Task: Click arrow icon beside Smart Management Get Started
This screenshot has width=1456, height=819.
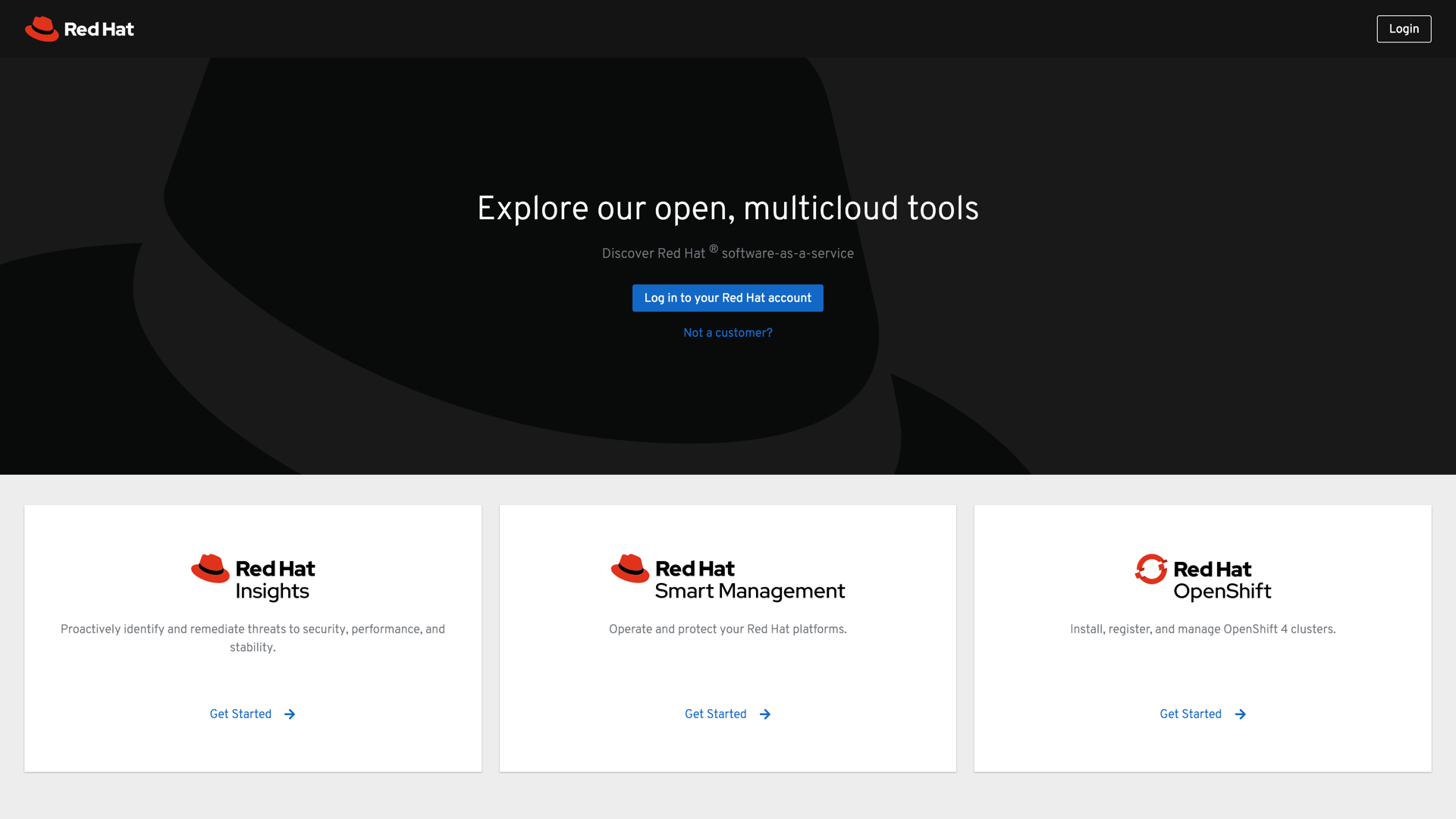Action: tap(765, 714)
